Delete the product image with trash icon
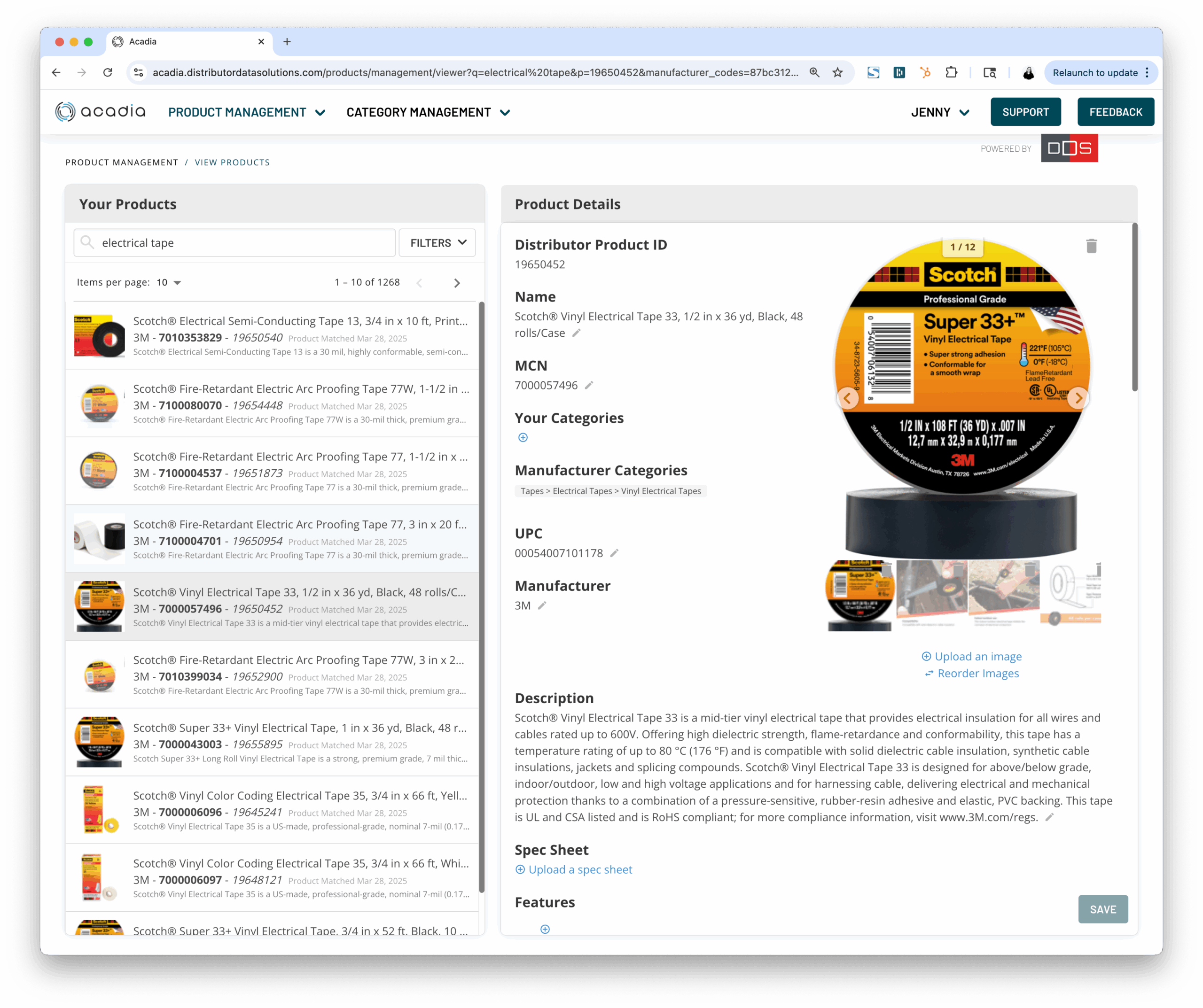The width and height of the screenshot is (1203, 1008). (1091, 246)
